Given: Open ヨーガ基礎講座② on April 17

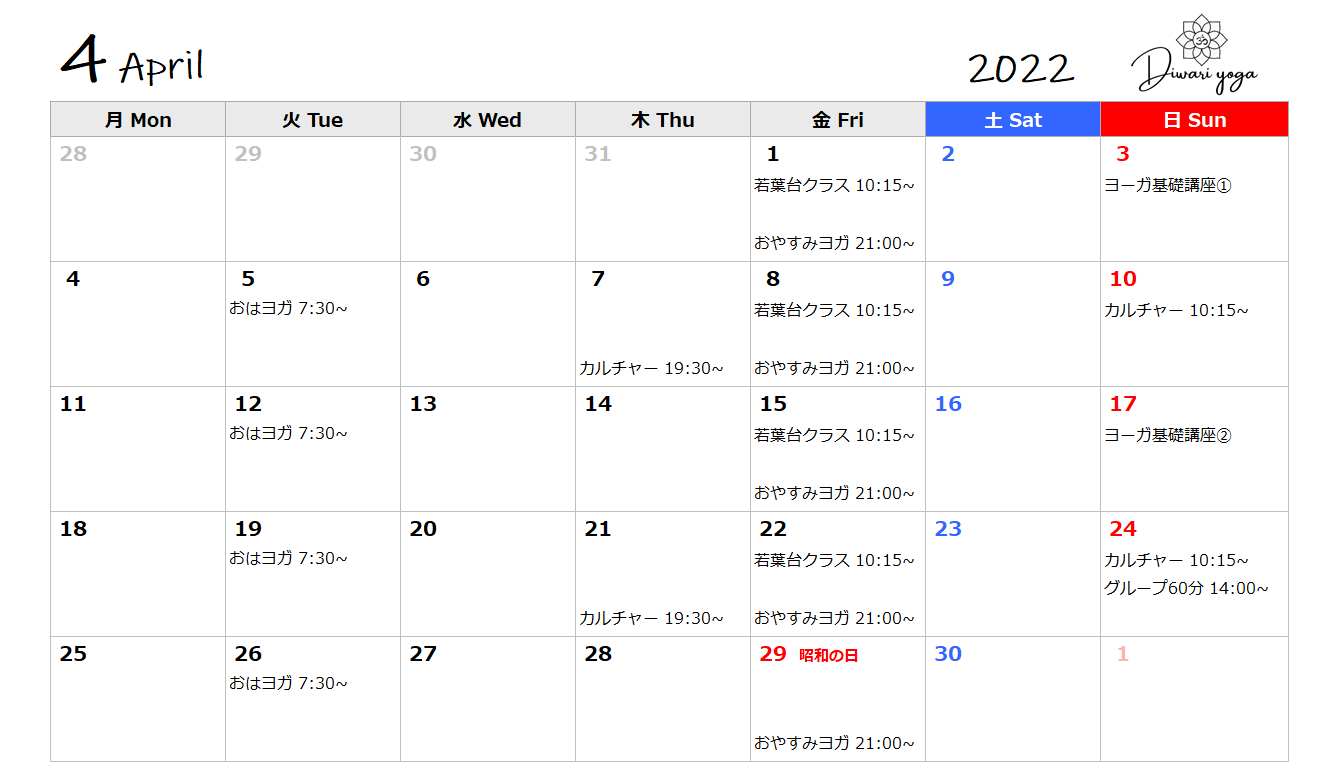Looking at the screenshot, I should (1168, 435).
